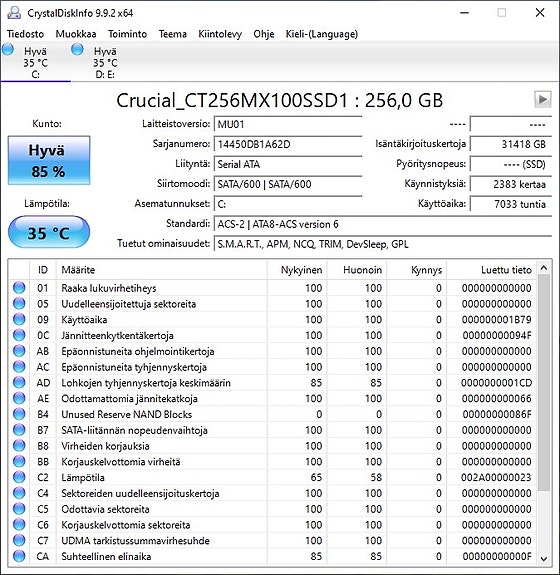Image resolution: width=560 pixels, height=575 pixels.
Task: Click the status orb of Epäonnistuneita tyhjennyskertoja row
Action: (19, 366)
